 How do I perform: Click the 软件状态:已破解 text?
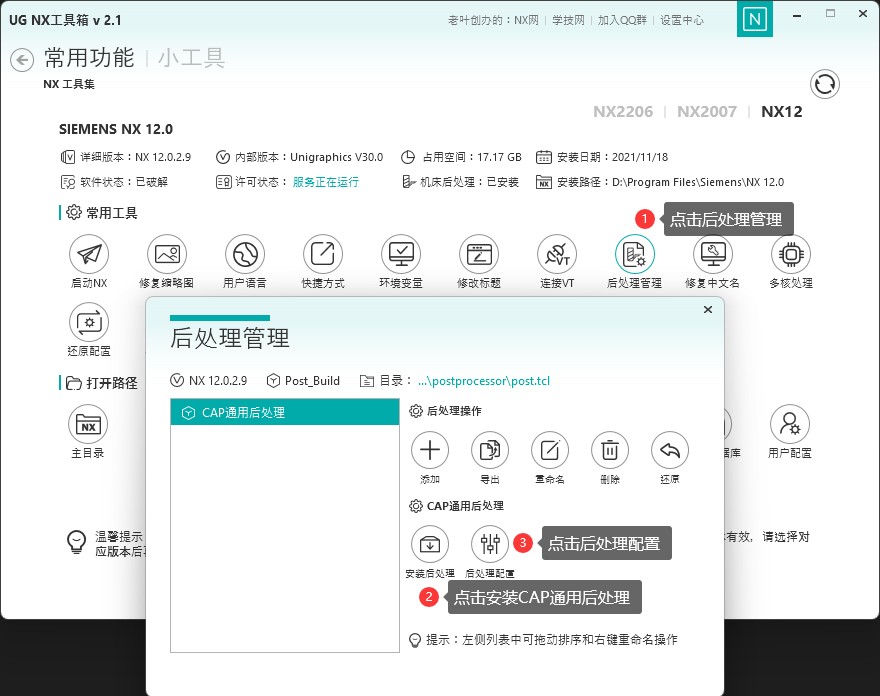123,182
